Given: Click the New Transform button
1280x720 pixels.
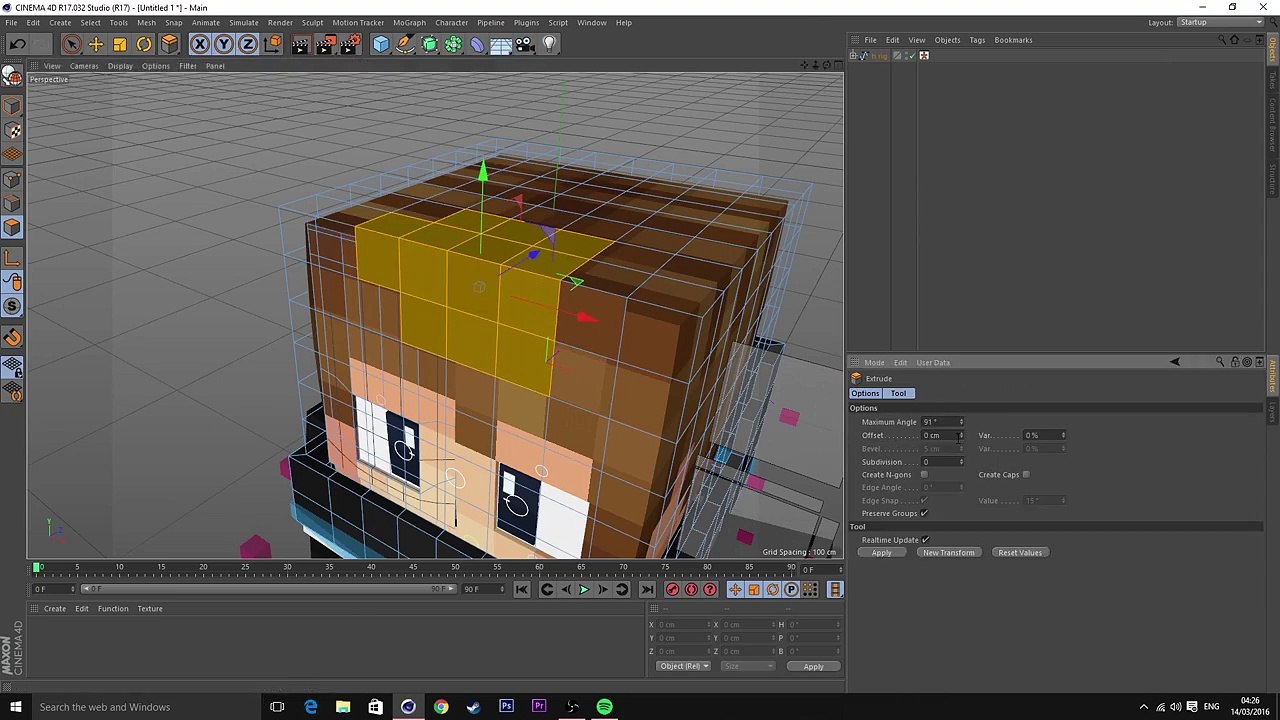Looking at the screenshot, I should (x=948, y=553).
